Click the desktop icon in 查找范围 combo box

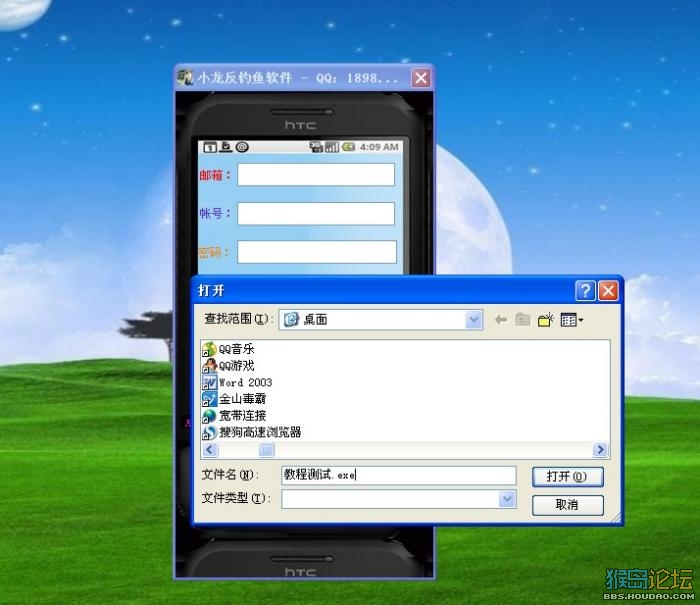pyautogui.click(x=291, y=320)
